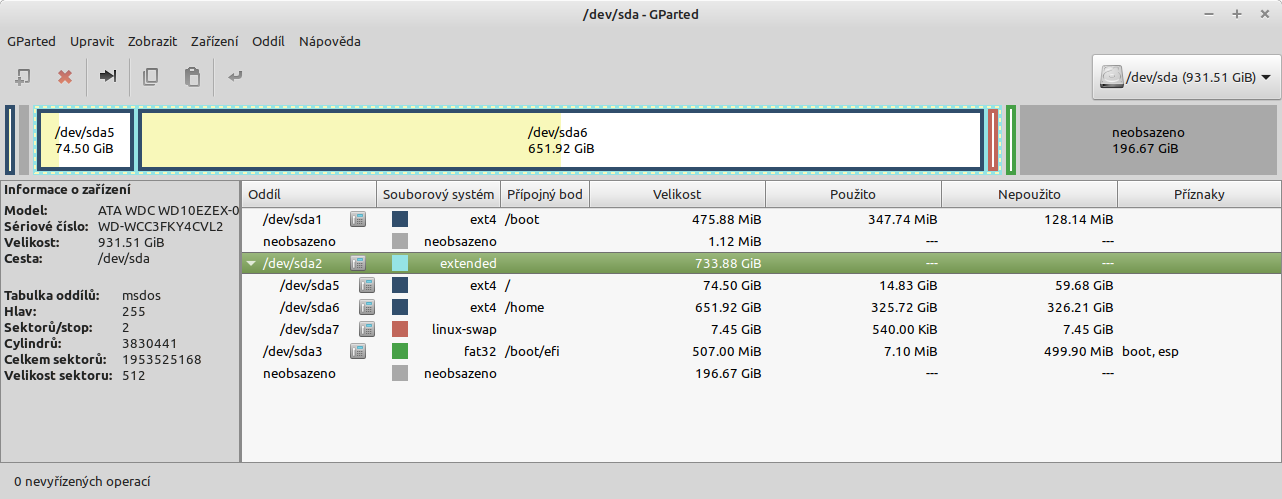This screenshot has width=1282, height=499.
Task: Select /dev/sda5 block in the disk map
Action: tap(85, 140)
